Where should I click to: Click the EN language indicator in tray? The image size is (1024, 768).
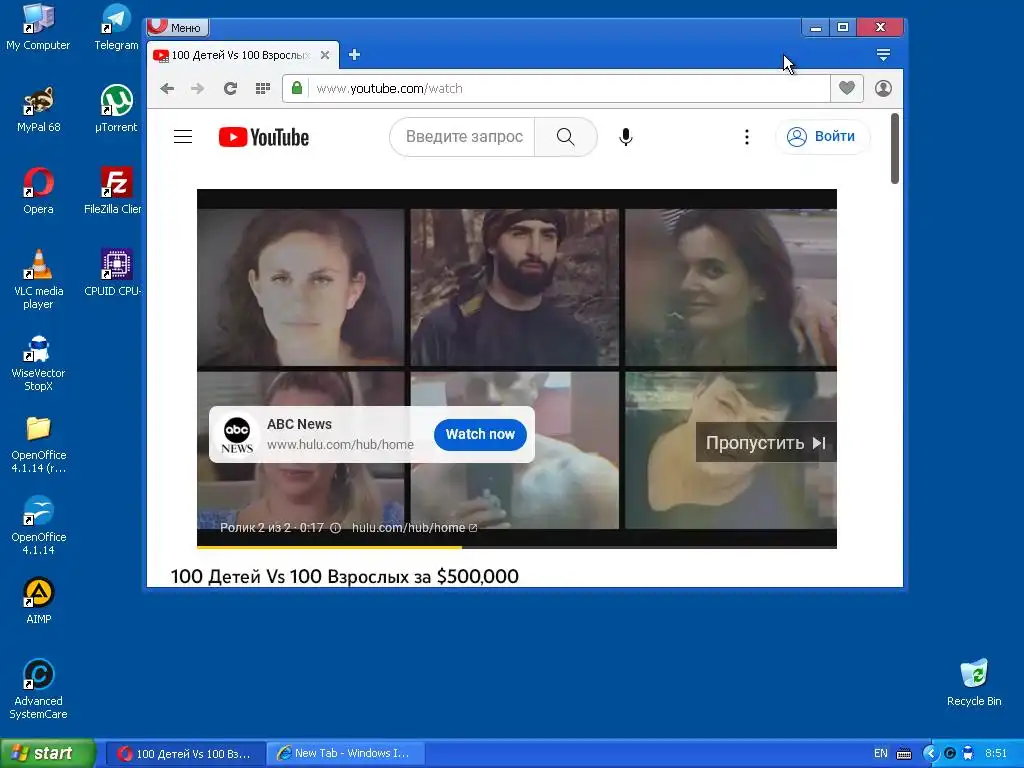880,754
